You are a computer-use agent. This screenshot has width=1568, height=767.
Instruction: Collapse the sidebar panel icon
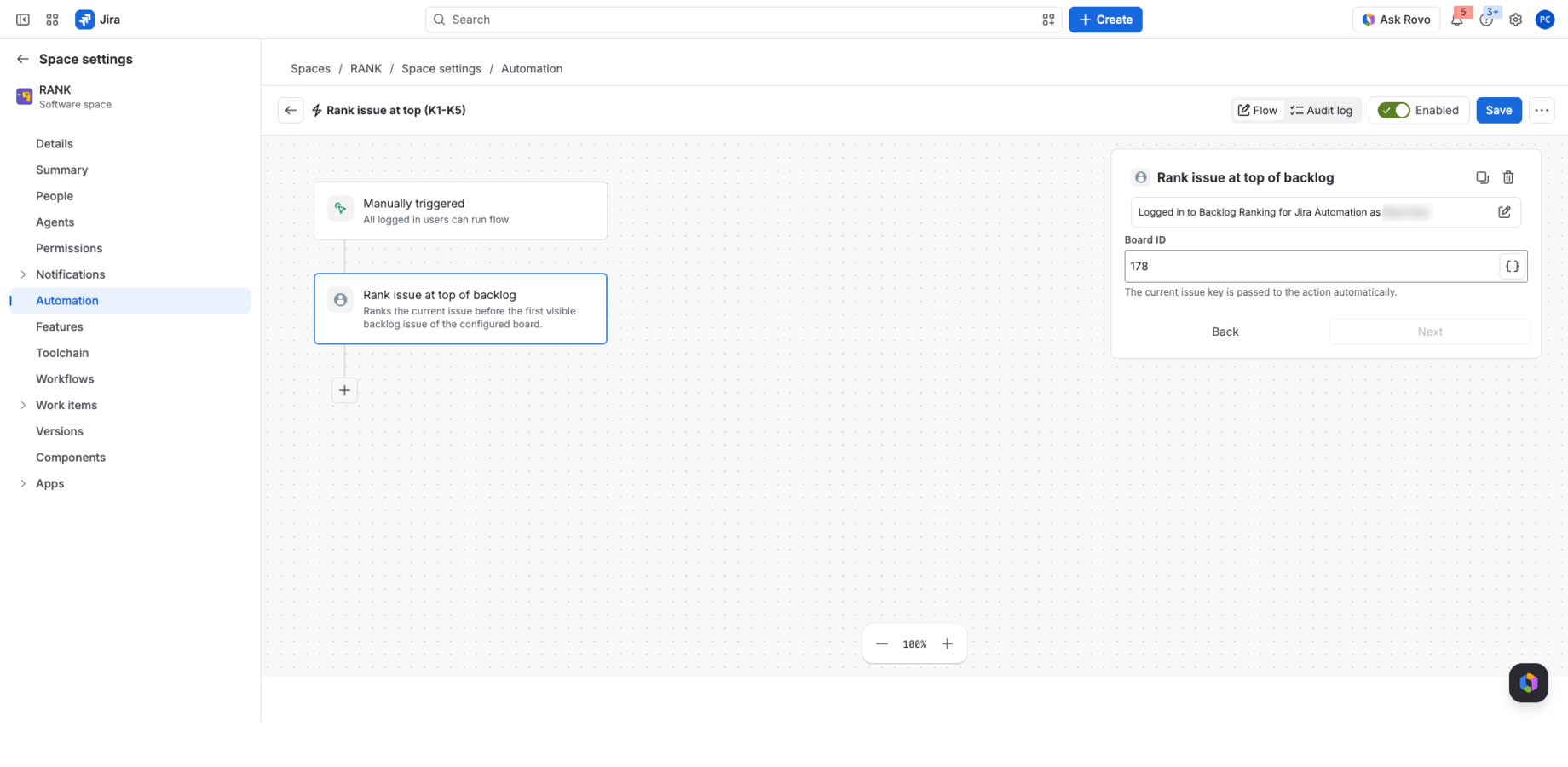tap(23, 20)
